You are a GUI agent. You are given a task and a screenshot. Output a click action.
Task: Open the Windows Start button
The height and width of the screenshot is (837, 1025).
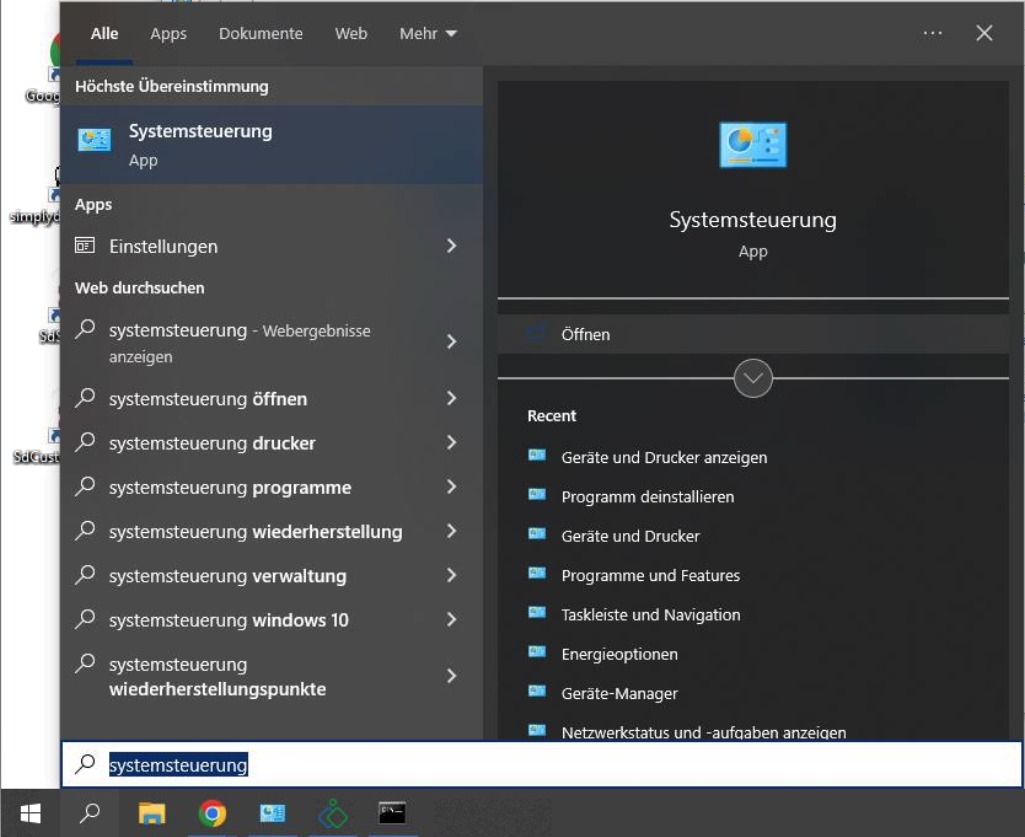[x=30, y=813]
